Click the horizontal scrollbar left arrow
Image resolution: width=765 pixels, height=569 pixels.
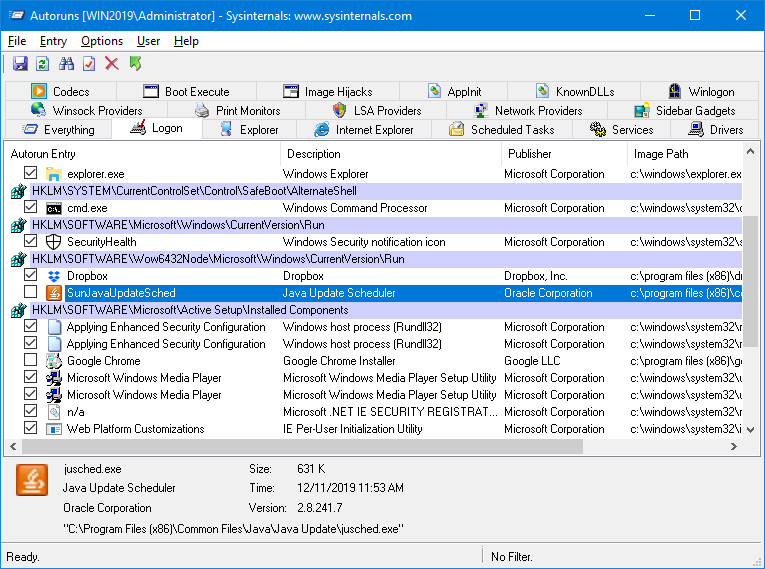(13, 447)
